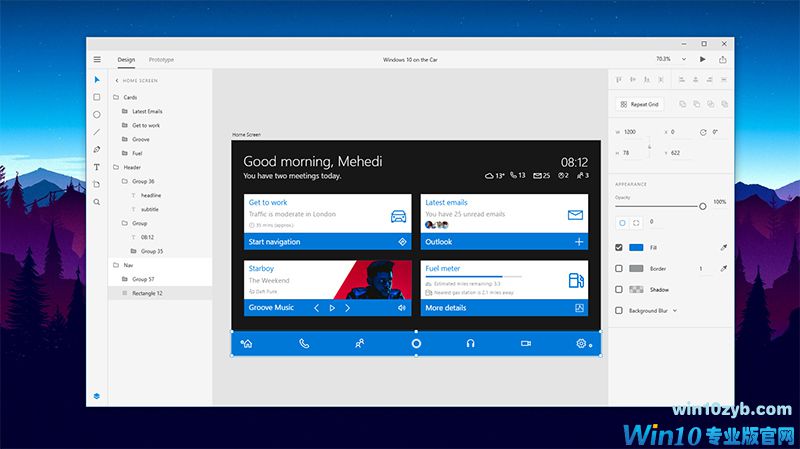The height and width of the screenshot is (449, 800).
Task: Click the Exclude Overlap boolean icon
Action: pos(724,104)
